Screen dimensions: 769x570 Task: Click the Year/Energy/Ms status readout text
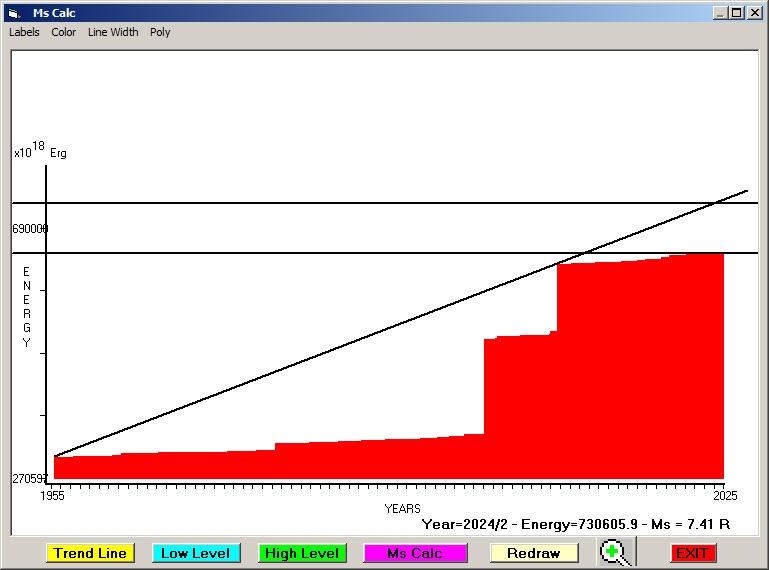tap(576, 523)
